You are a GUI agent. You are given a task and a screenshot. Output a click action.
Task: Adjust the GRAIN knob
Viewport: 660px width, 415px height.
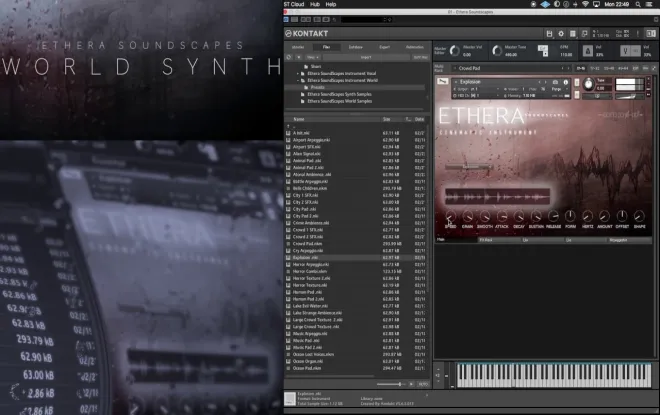click(x=468, y=217)
